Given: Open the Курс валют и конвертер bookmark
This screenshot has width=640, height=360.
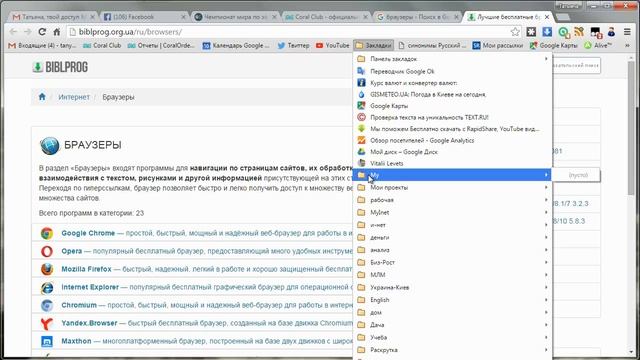Looking at the screenshot, I should pyautogui.click(x=452, y=82).
